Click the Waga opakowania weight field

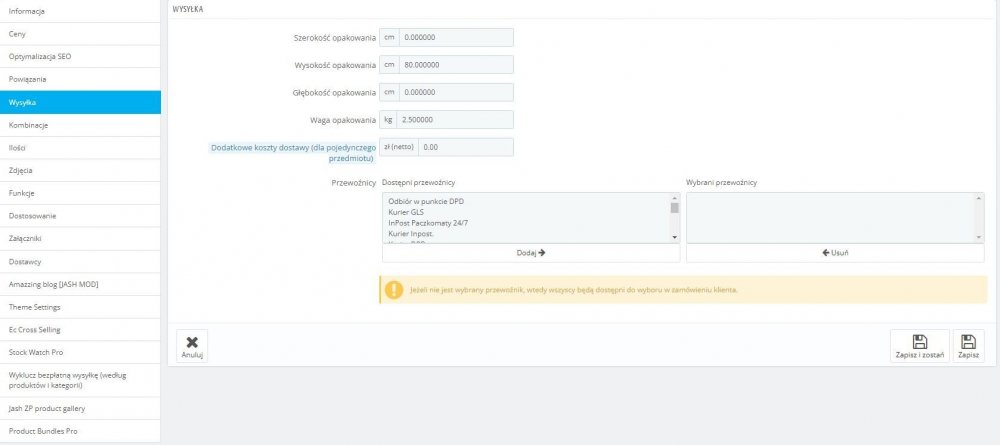point(455,119)
